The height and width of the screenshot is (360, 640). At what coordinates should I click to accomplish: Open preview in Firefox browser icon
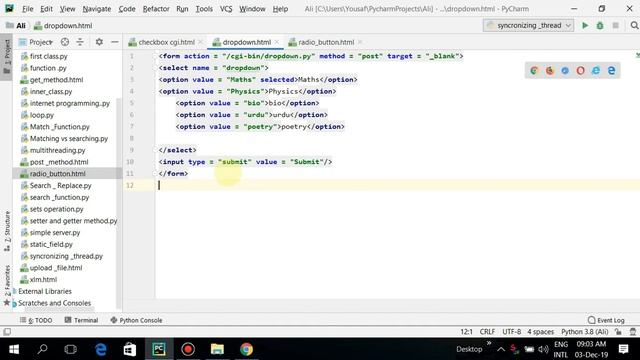pyautogui.click(x=550, y=71)
